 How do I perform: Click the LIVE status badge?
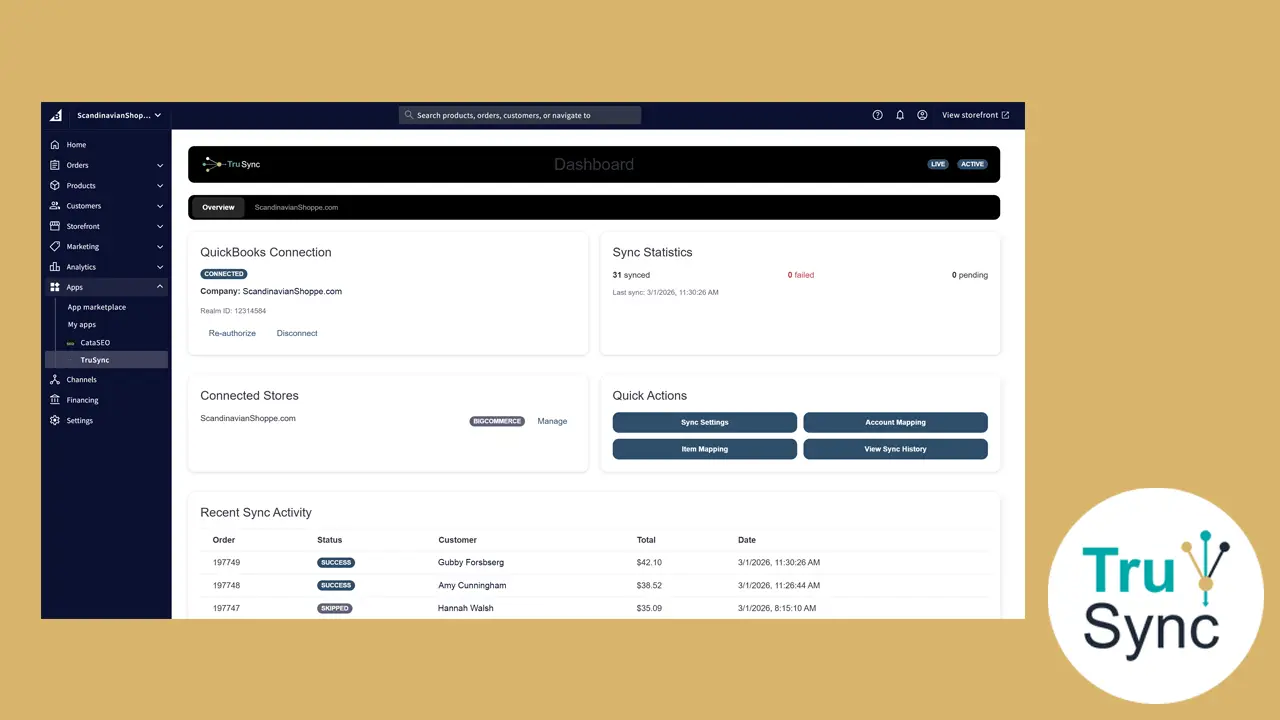pos(938,164)
